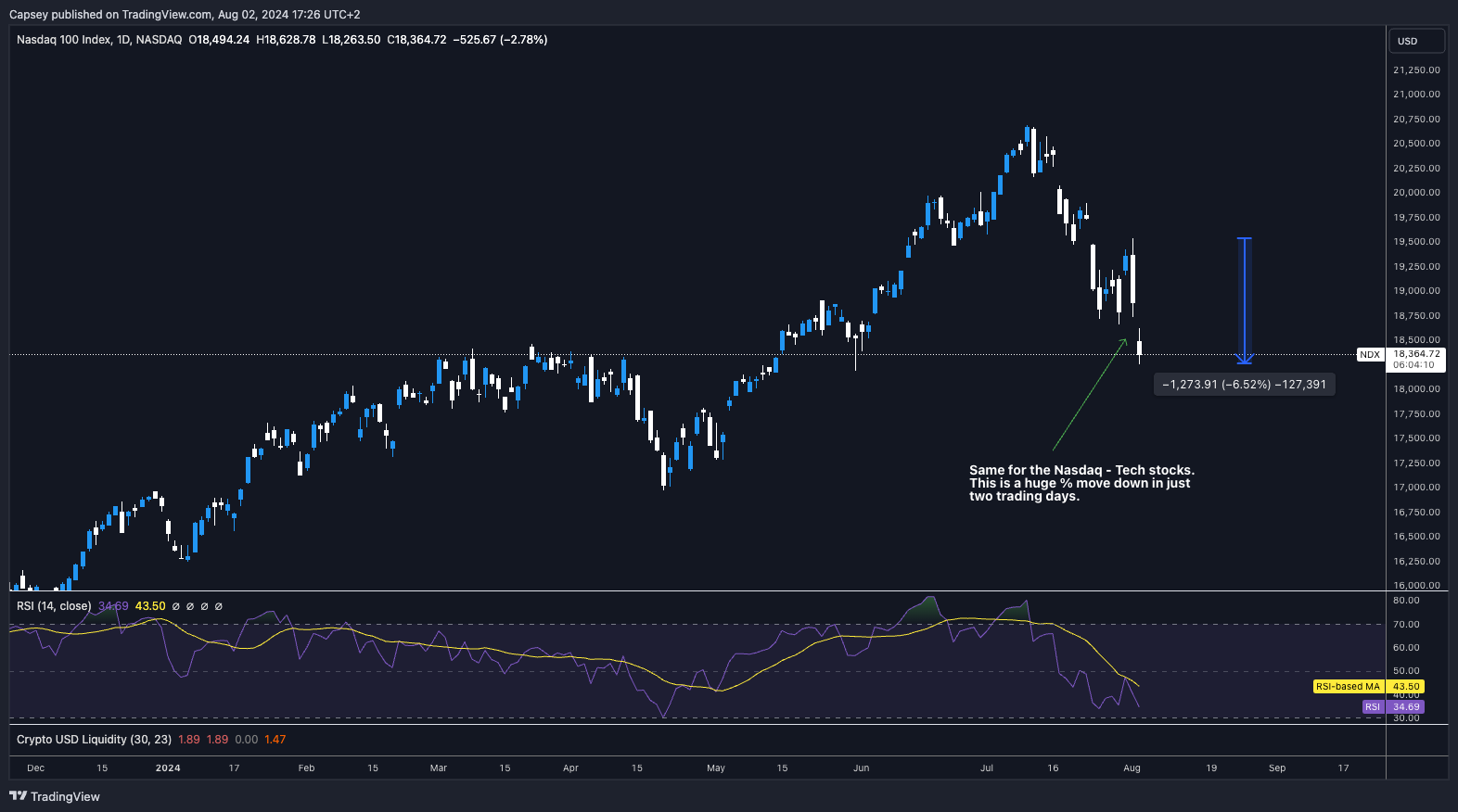The height and width of the screenshot is (812, 1458).
Task: Click the 0.00 value in Crypto USD Liquidity legend
Action: point(247,740)
